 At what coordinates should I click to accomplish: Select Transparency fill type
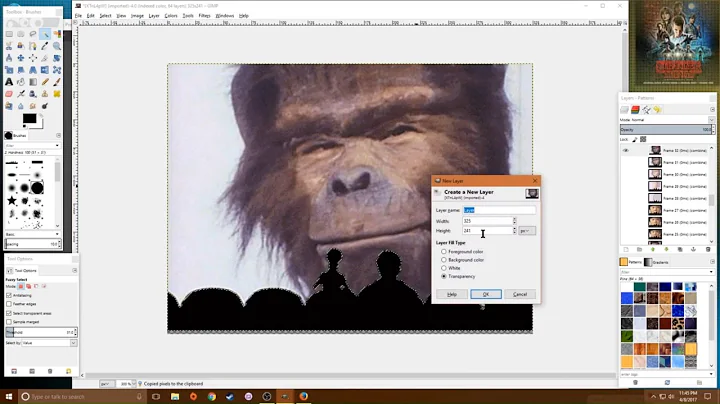coord(444,276)
